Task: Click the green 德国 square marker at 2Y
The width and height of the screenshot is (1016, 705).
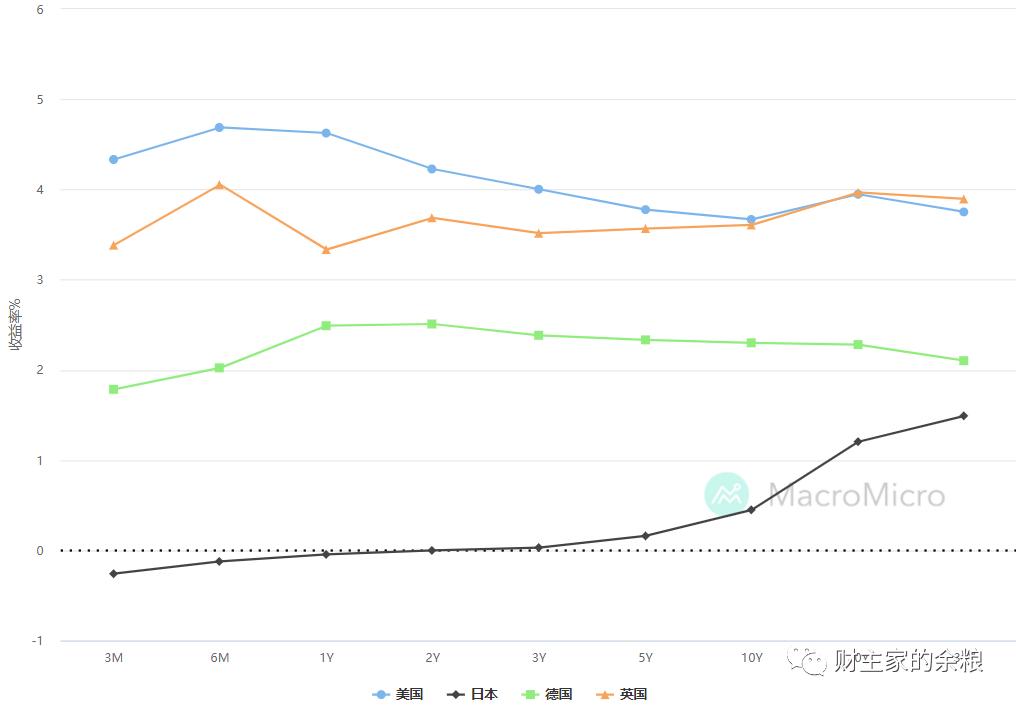Action: [x=432, y=324]
